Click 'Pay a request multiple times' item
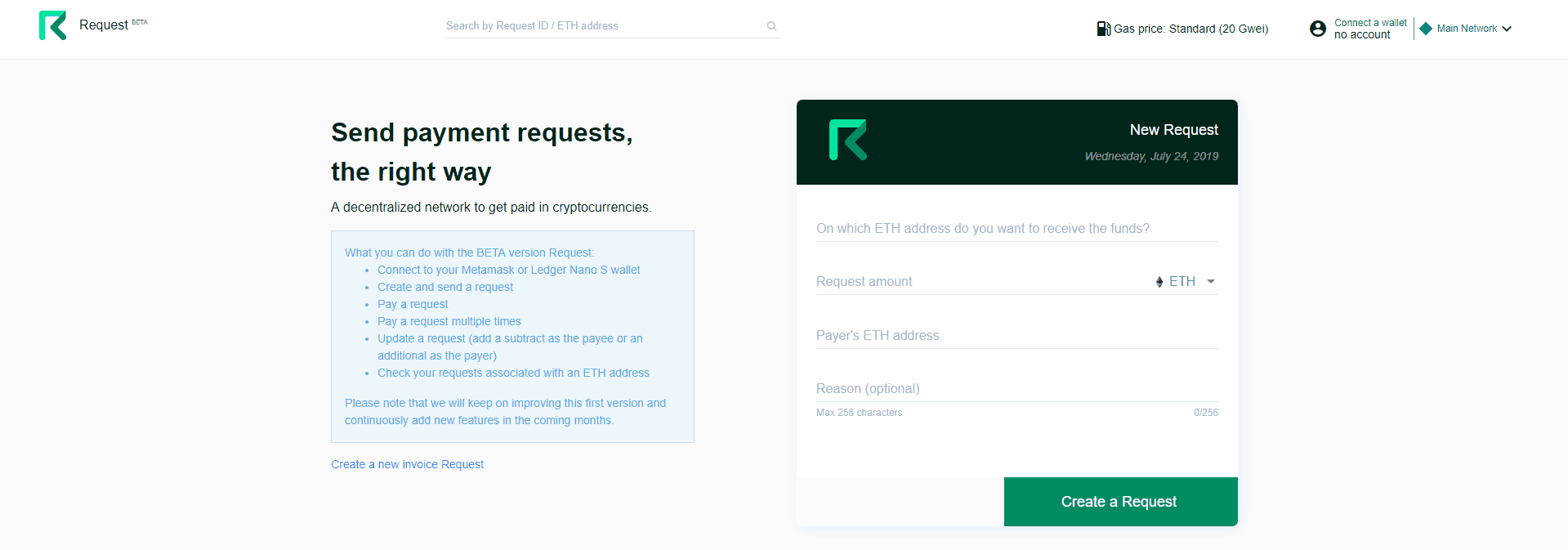1568x550 pixels. pyautogui.click(x=449, y=321)
